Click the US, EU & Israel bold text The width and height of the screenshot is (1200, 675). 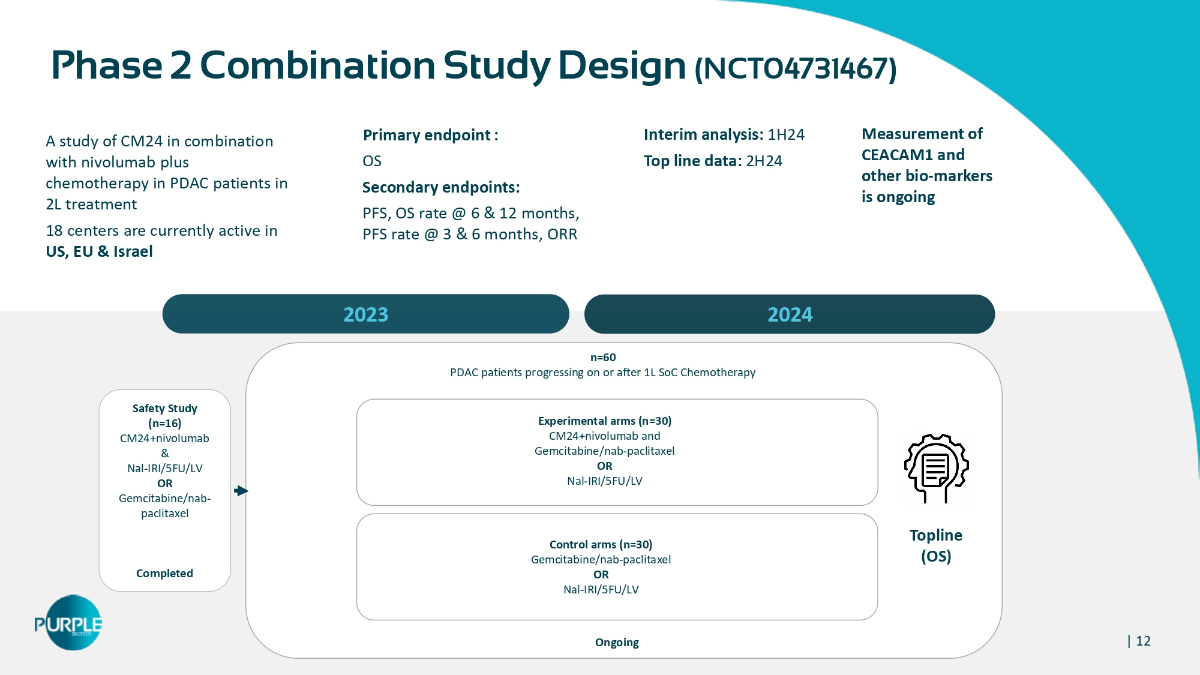tap(99, 251)
